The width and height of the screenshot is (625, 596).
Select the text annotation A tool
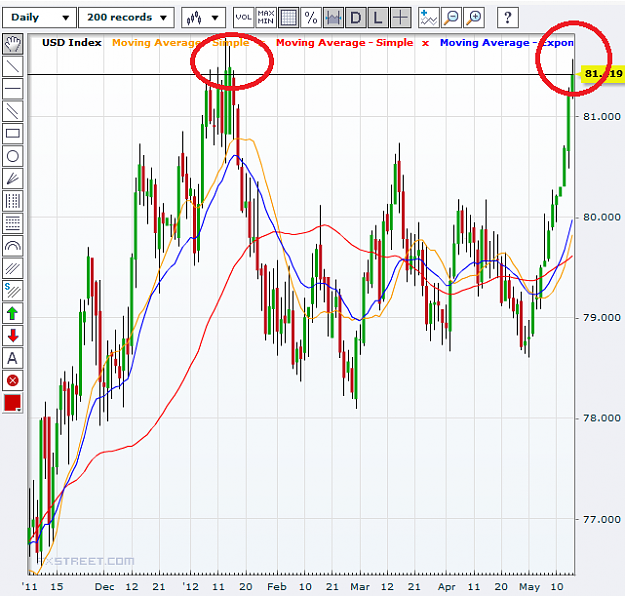click(12, 358)
